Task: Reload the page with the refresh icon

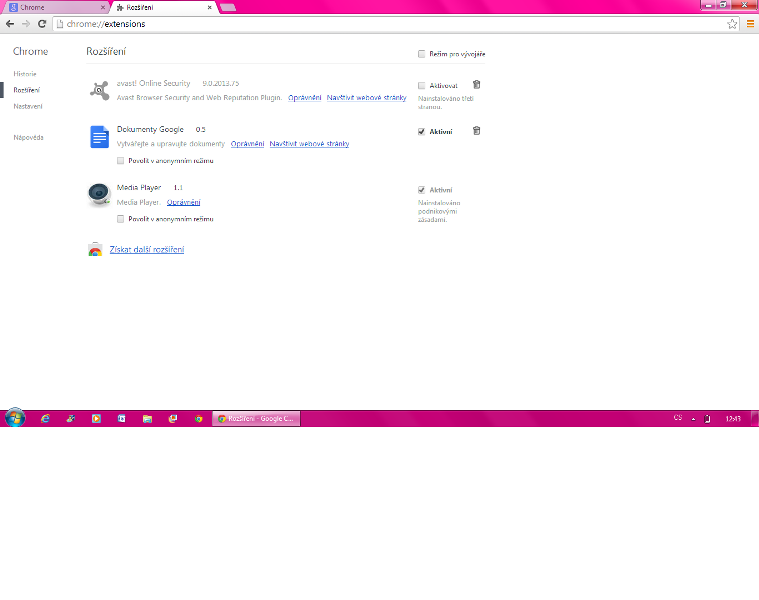Action: point(41,23)
